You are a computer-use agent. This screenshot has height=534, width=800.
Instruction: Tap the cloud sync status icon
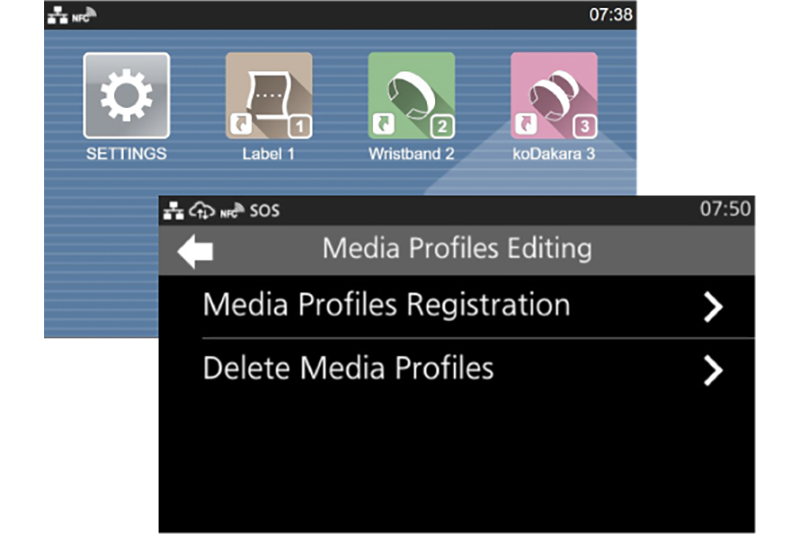(x=198, y=211)
